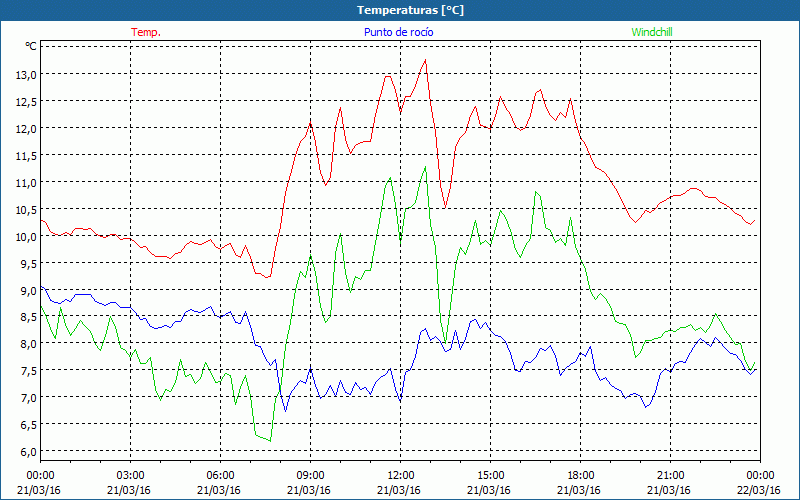Click the 6,0 y-axis value
This screenshot has width=800, height=500.
coord(29,452)
